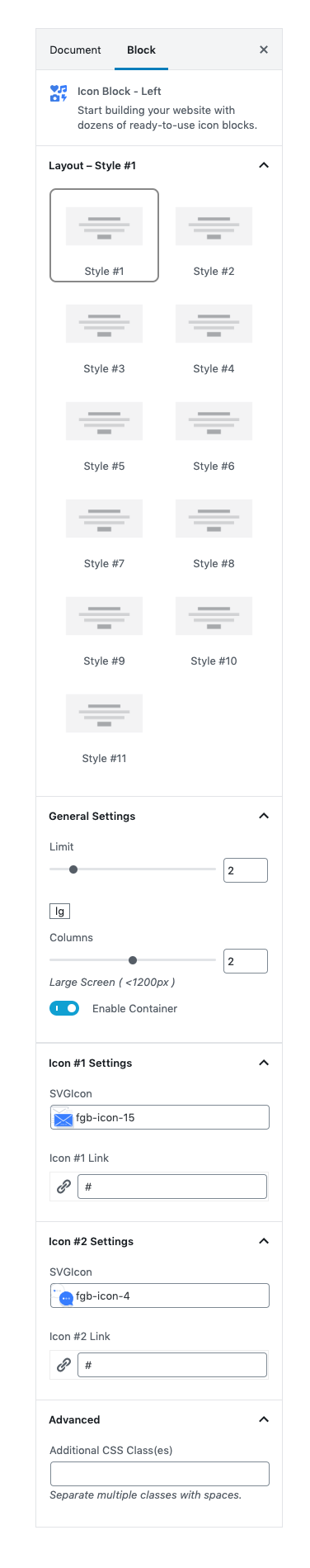Screen dimensions: 310x1568
Task: Click the Additional CSS Class(es) input field
Action: tap(160, 1474)
